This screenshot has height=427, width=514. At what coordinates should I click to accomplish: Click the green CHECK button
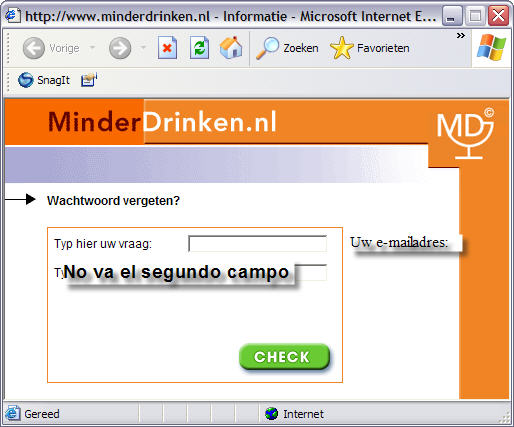click(x=284, y=356)
